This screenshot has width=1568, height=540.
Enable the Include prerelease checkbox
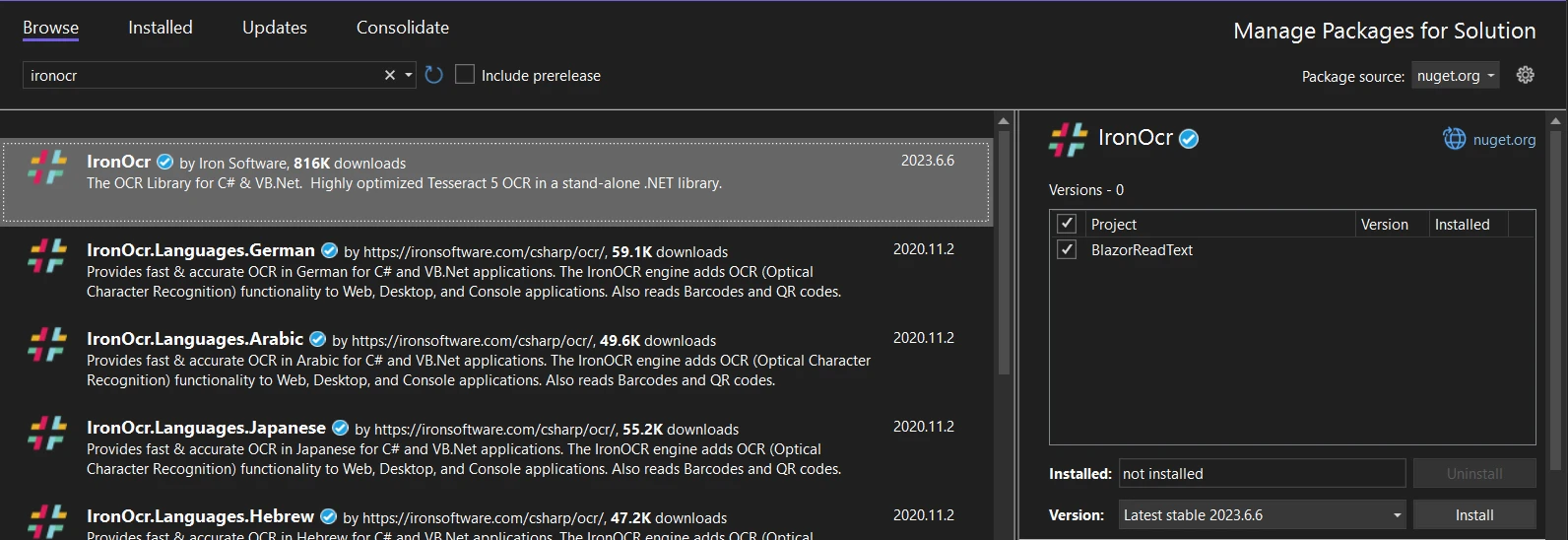(465, 75)
